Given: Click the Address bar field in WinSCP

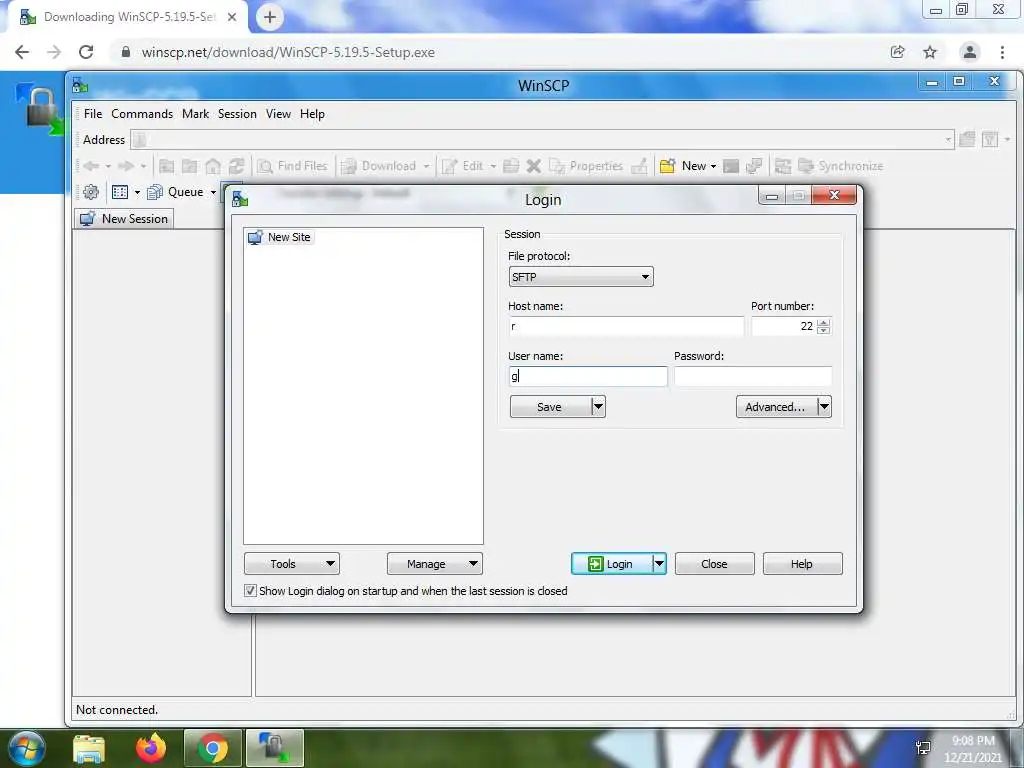Looking at the screenshot, I should point(542,139).
